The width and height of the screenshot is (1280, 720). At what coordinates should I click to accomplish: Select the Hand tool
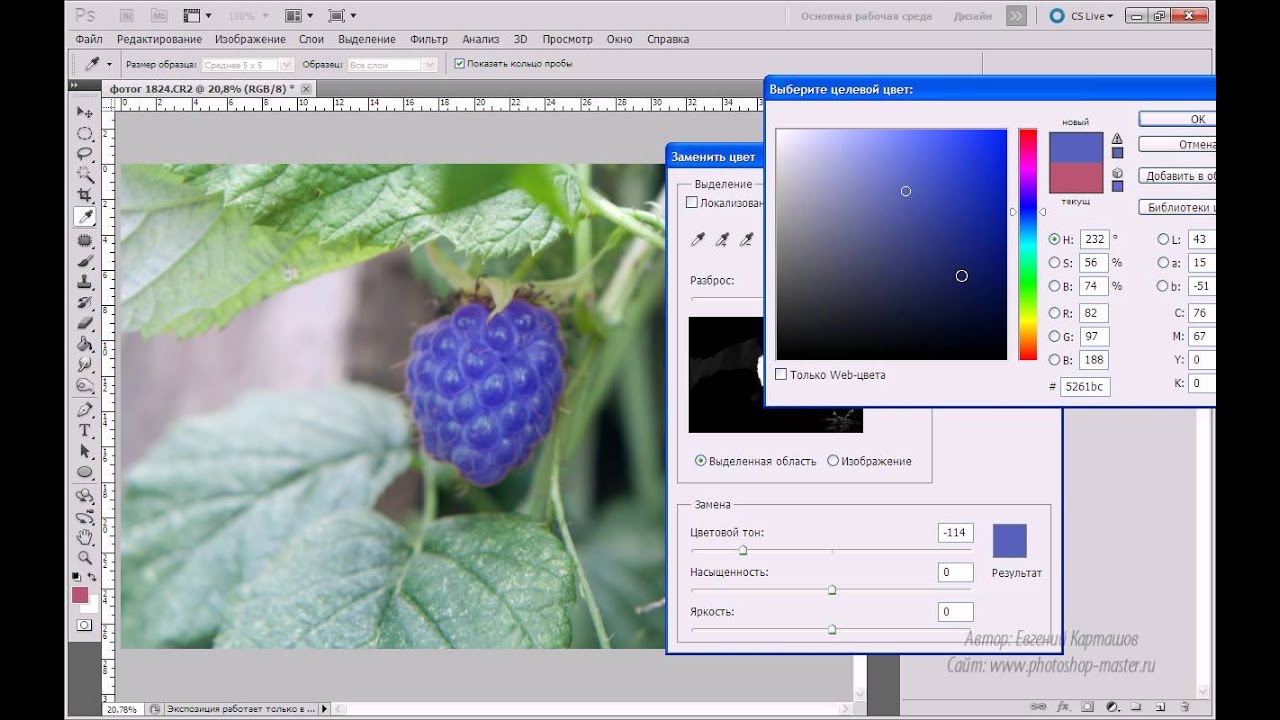point(85,537)
